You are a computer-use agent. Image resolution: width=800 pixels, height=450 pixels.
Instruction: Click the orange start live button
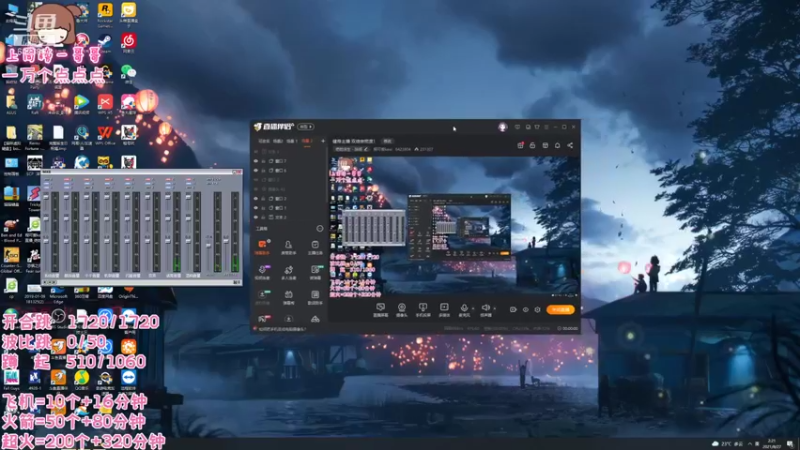coord(560,310)
